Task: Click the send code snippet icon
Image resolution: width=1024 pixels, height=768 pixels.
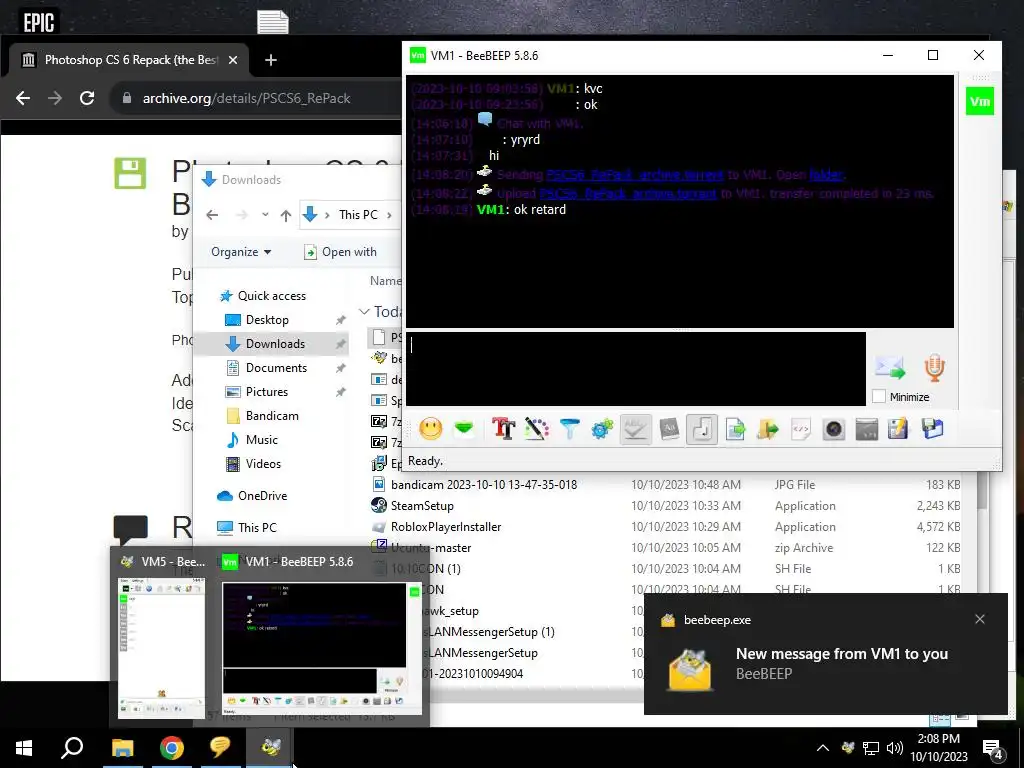Action: [801, 429]
